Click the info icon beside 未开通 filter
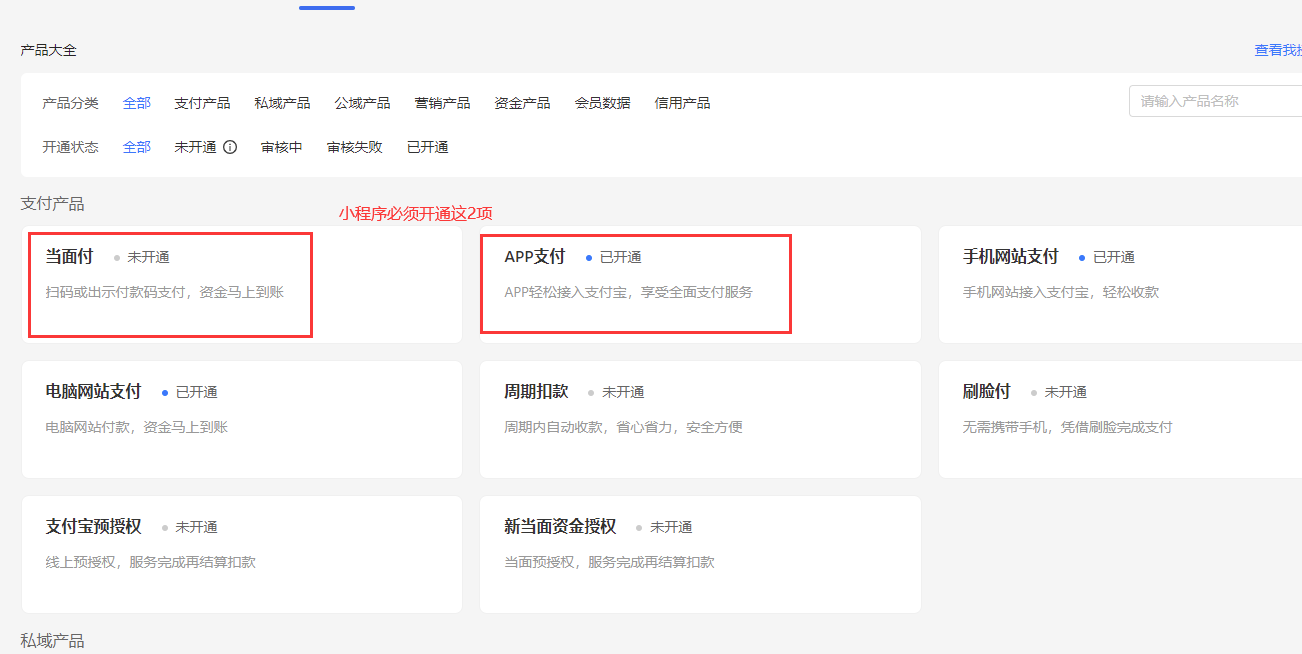The width and height of the screenshot is (1302, 654). click(x=230, y=147)
